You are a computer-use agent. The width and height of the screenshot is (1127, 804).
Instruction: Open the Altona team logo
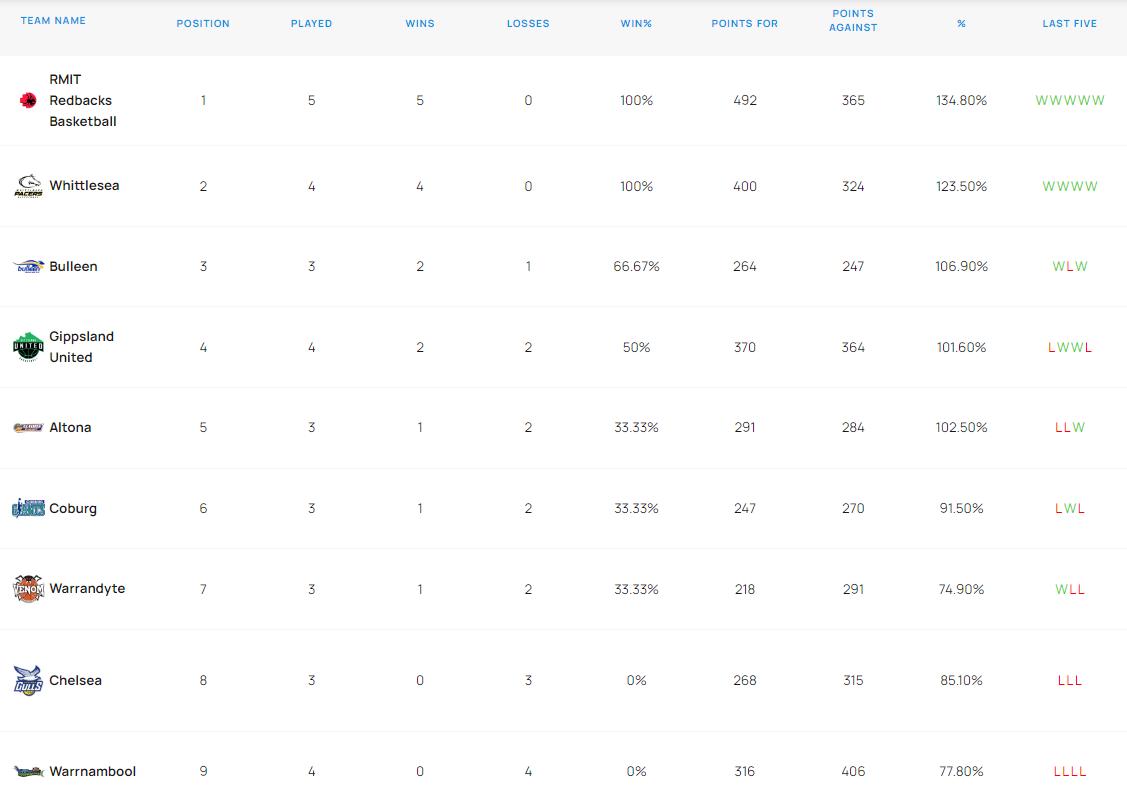[29, 428]
